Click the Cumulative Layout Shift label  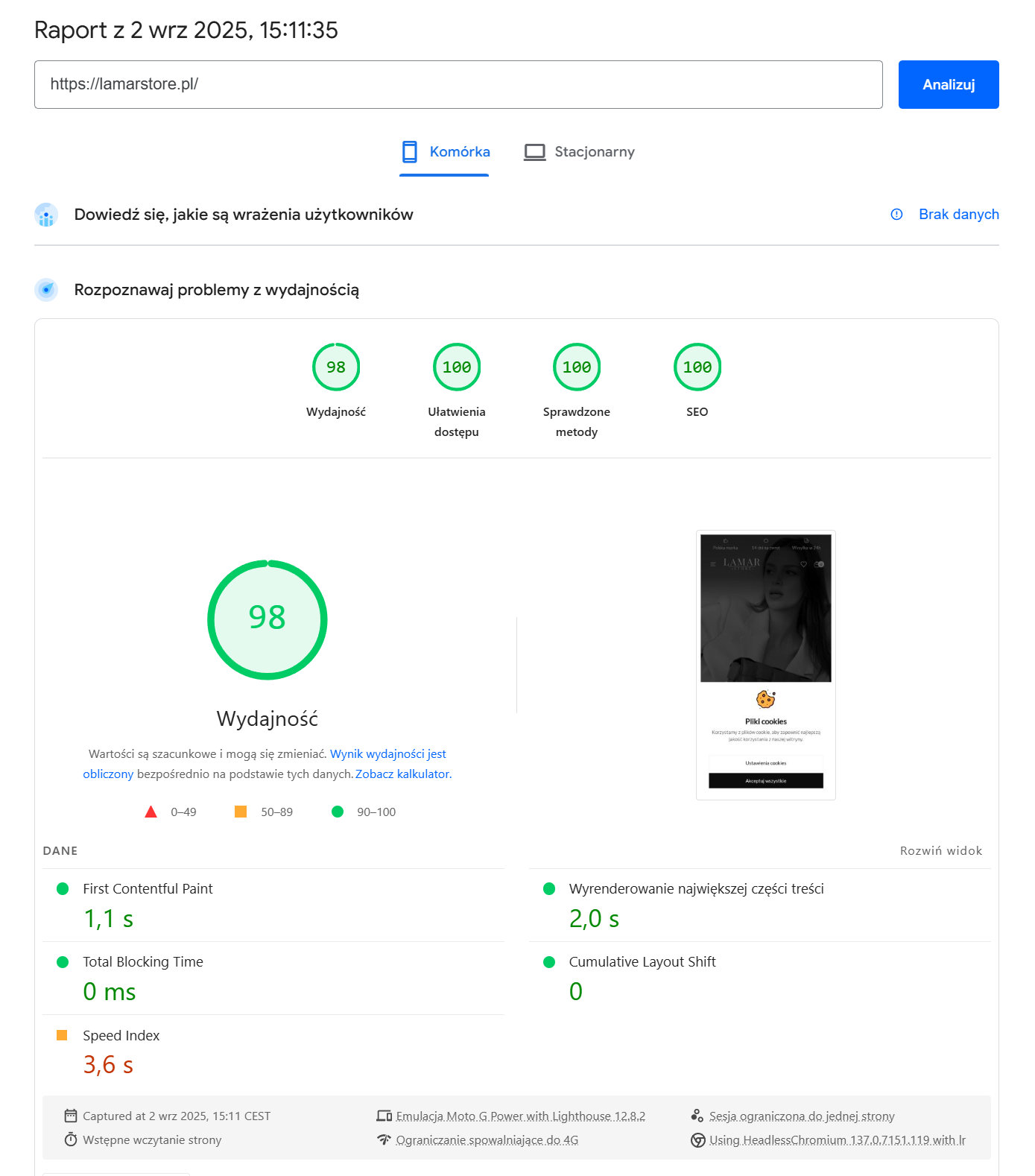click(x=642, y=962)
